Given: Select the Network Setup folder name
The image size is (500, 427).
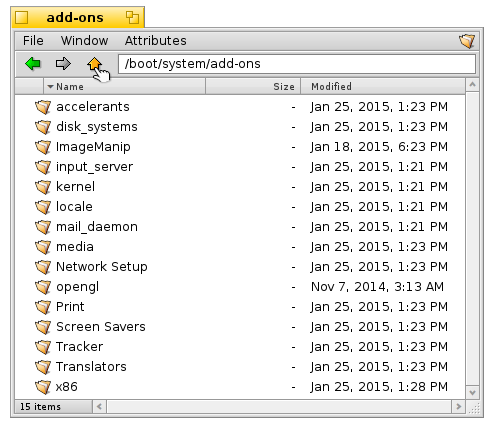Looking at the screenshot, I should pyautogui.click(x=102, y=267).
